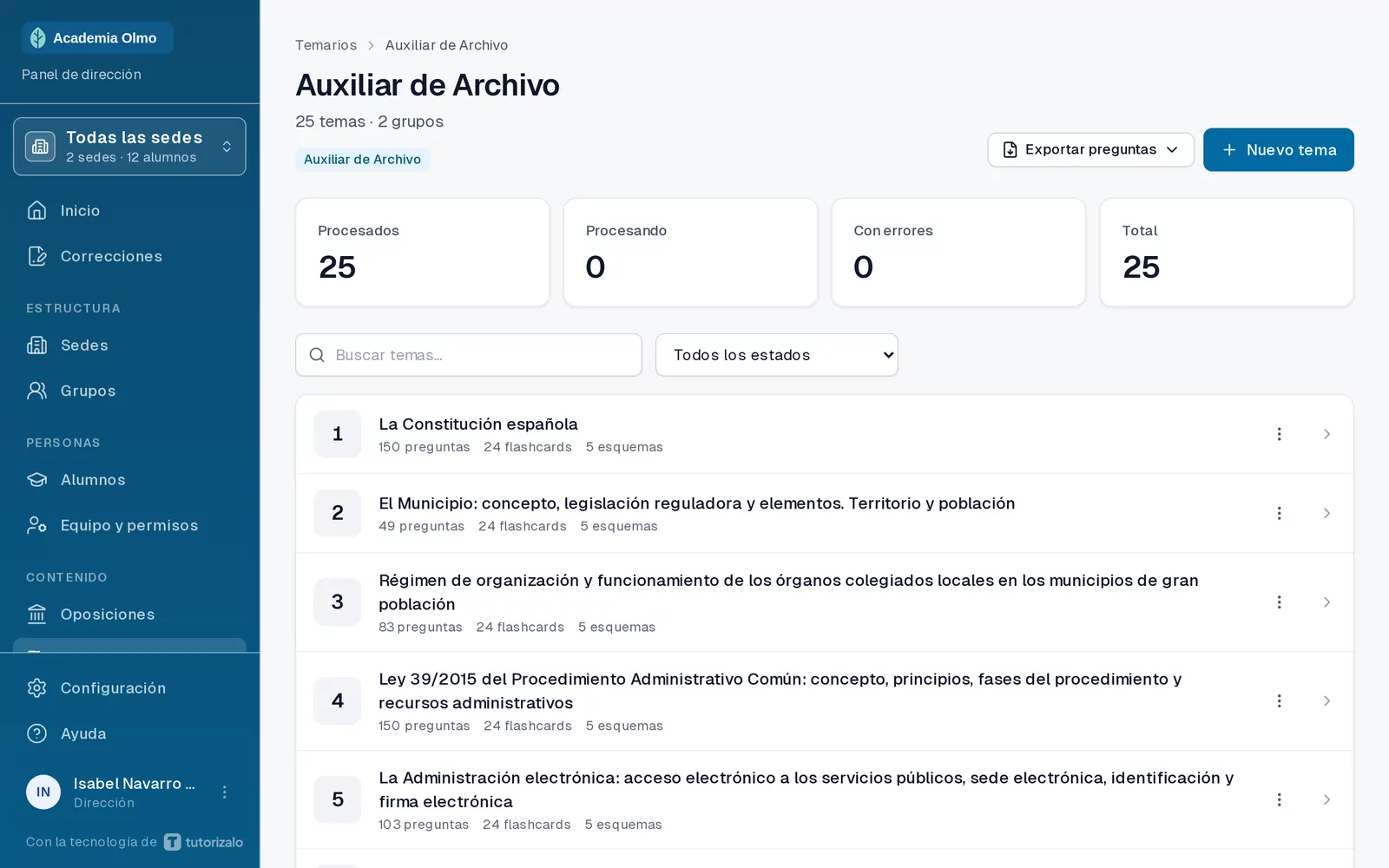Screen dimensions: 1389x868
Task: Open Equipo y permisos section
Action: 129,525
